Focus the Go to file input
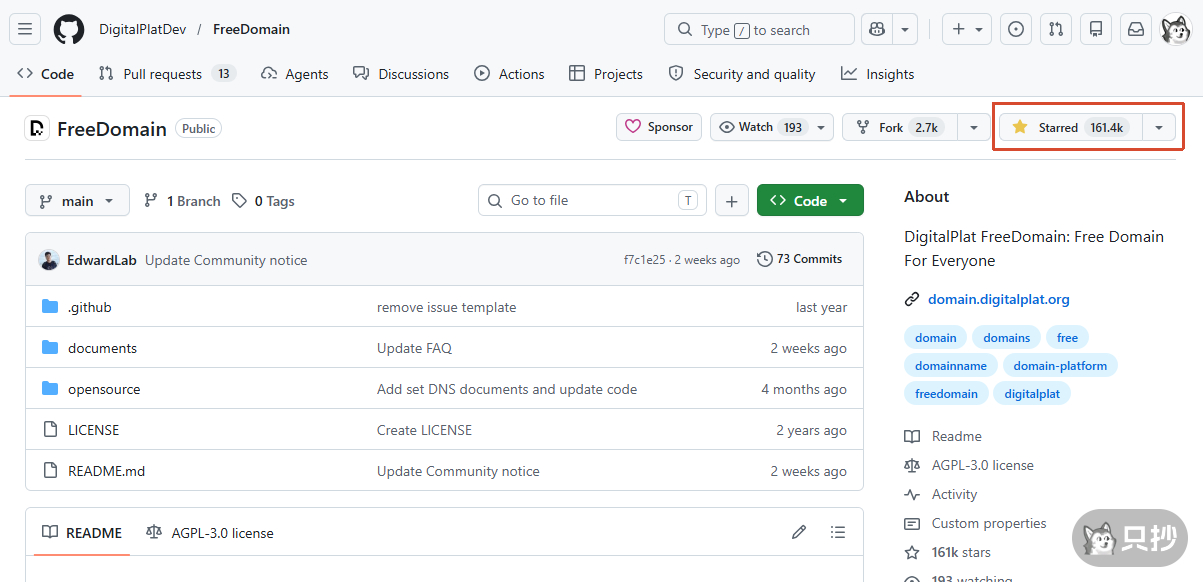 tap(592, 201)
